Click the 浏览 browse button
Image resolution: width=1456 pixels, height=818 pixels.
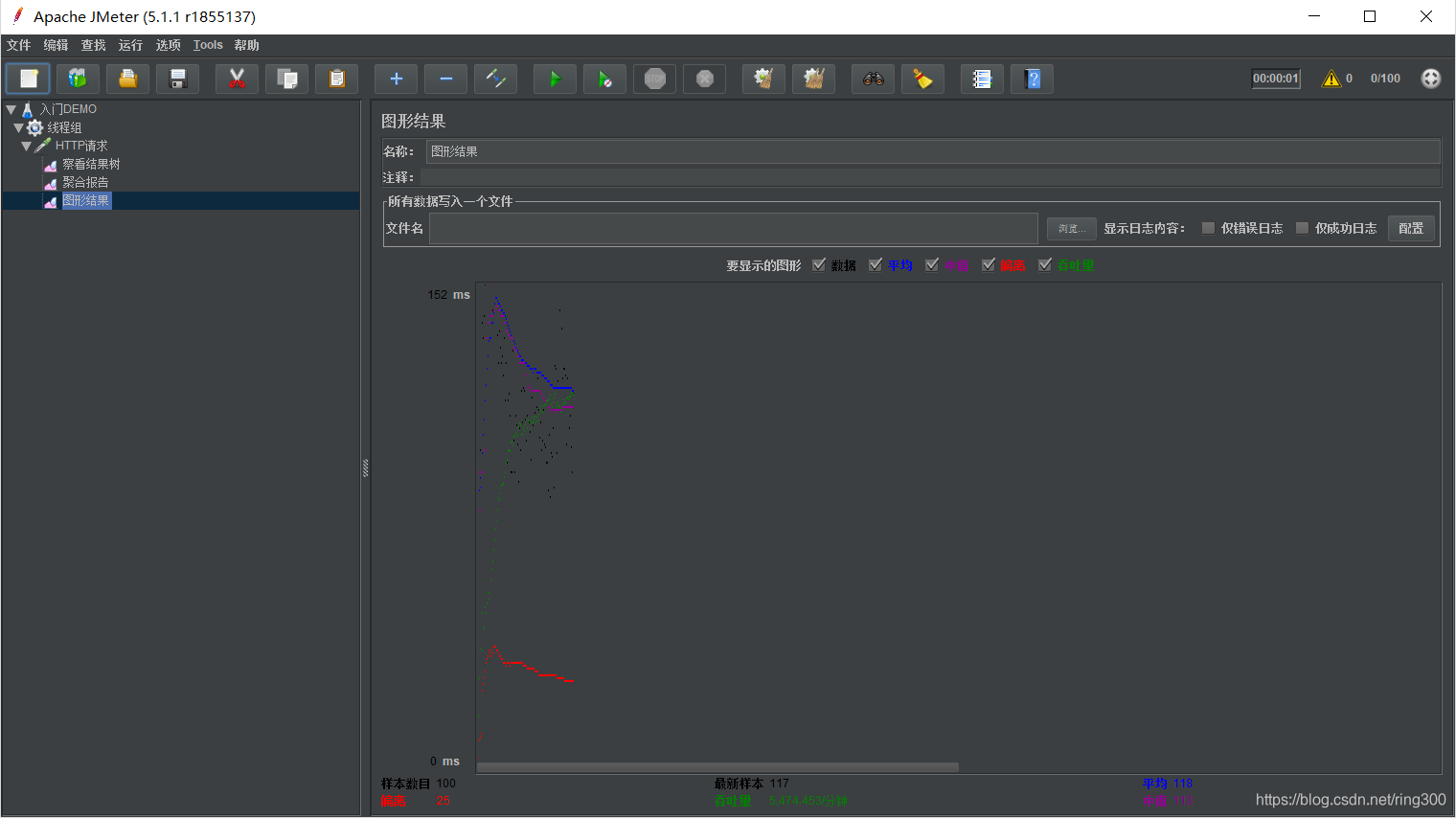click(1072, 228)
